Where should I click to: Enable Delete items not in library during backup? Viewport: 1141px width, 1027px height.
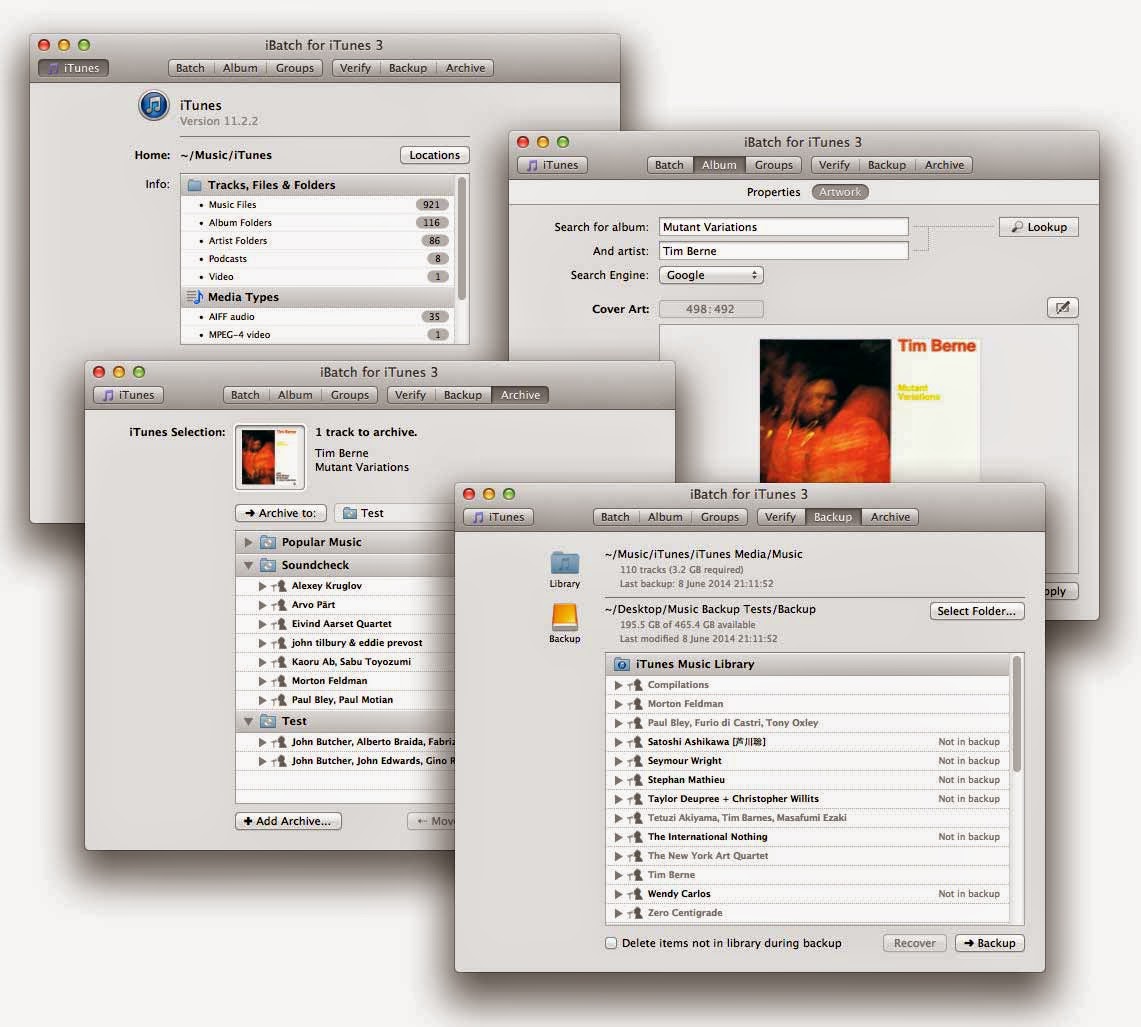click(x=611, y=943)
